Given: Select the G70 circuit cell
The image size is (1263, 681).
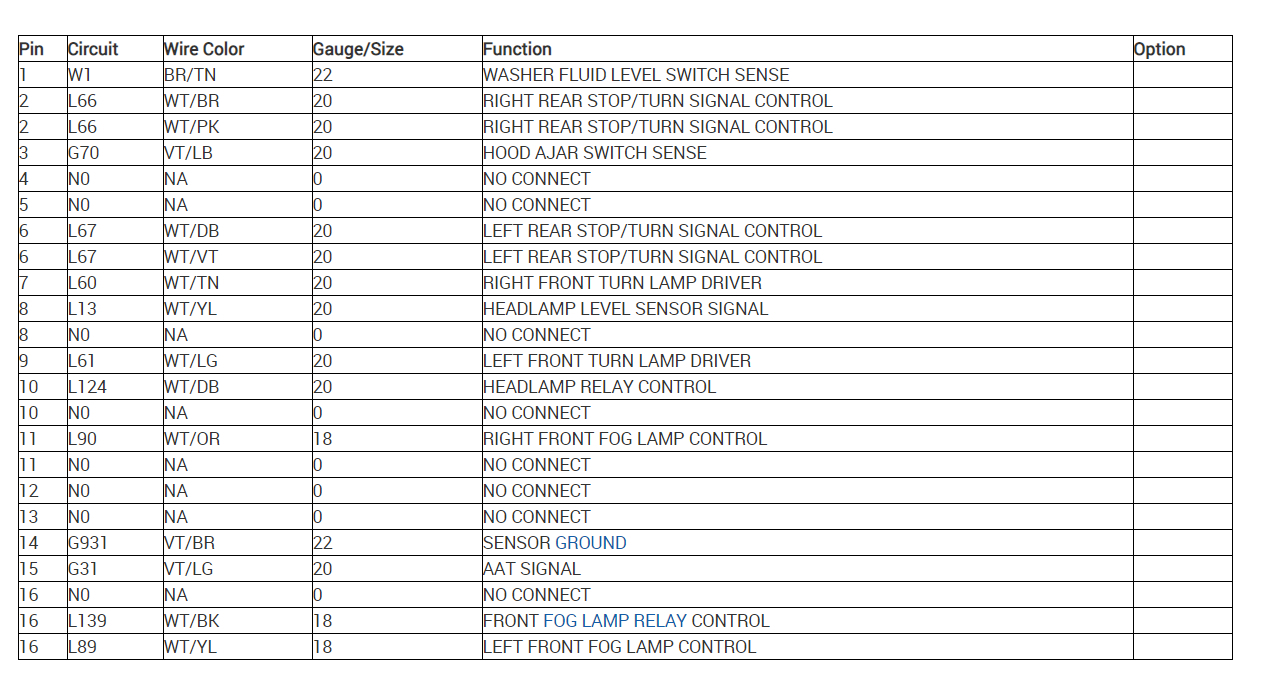Looking at the screenshot, I should [x=84, y=153].
